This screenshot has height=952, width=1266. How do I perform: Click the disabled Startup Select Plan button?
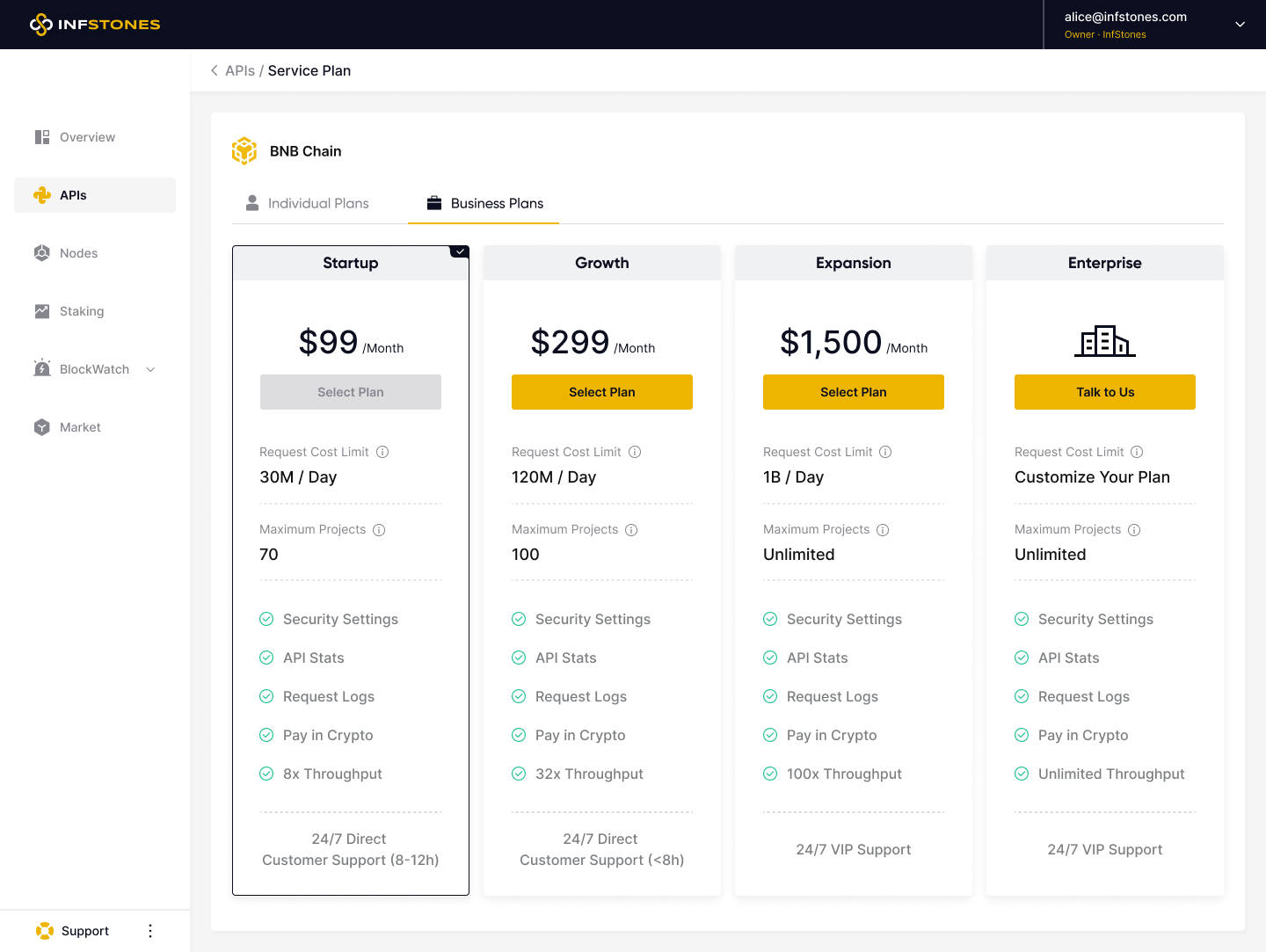click(x=351, y=392)
